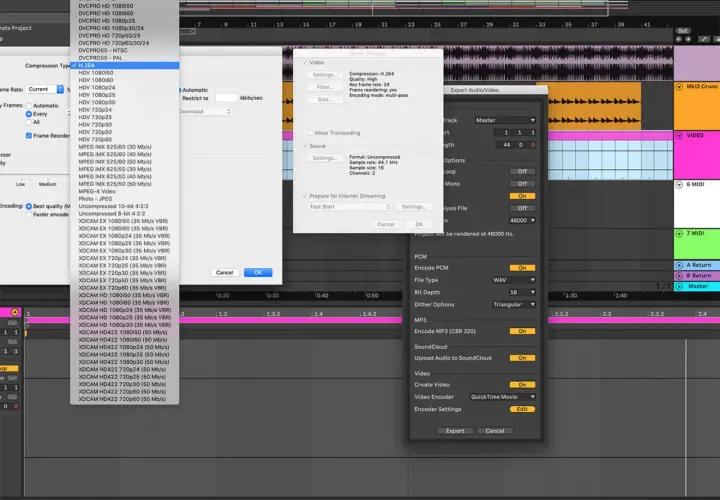The height and width of the screenshot is (500, 720).
Task: Choose DVCPRO50 - PAL compression type
Action: [x=124, y=58]
